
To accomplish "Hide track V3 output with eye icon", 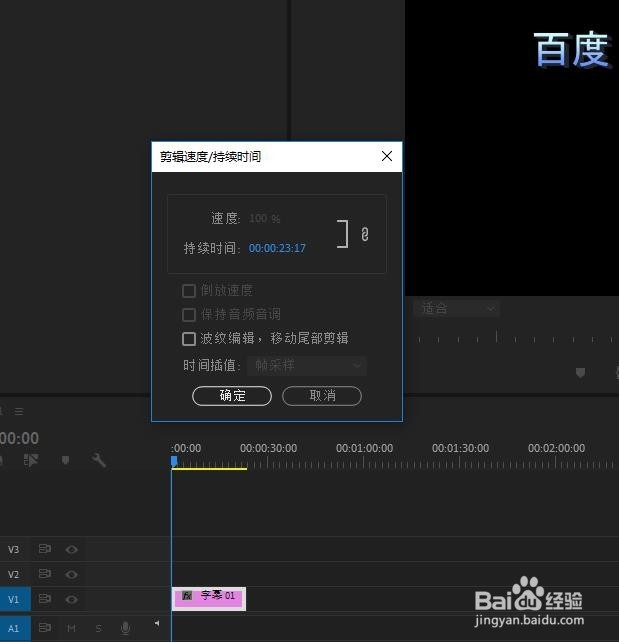I will (x=72, y=549).
